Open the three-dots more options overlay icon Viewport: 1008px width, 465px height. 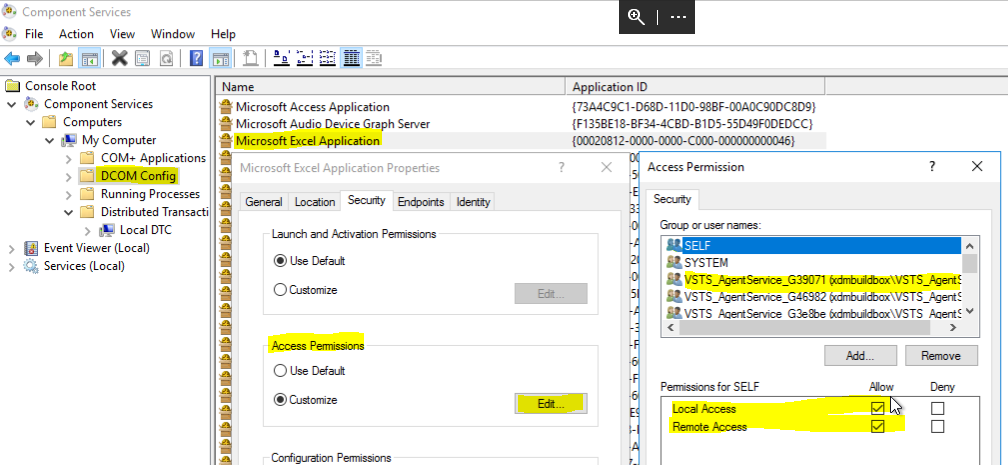[678, 17]
